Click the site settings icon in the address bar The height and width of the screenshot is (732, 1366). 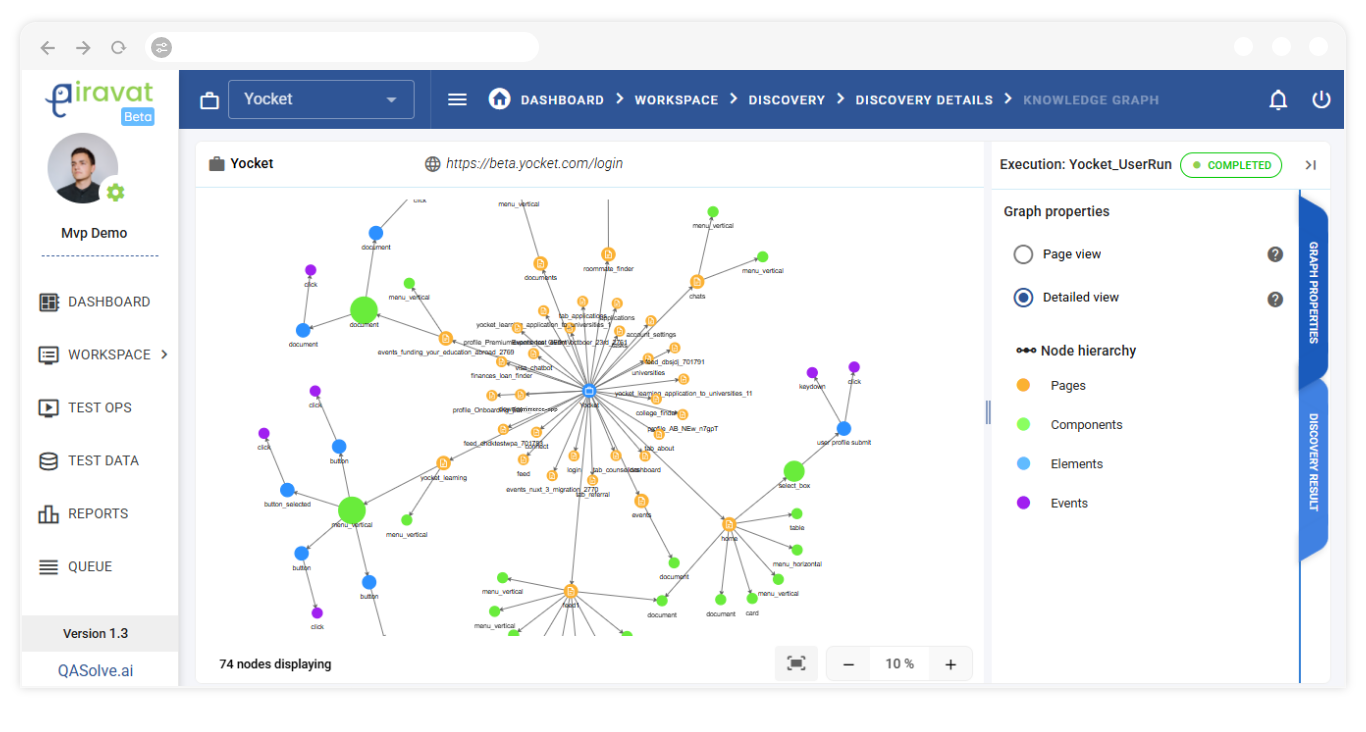pyautogui.click(x=162, y=47)
